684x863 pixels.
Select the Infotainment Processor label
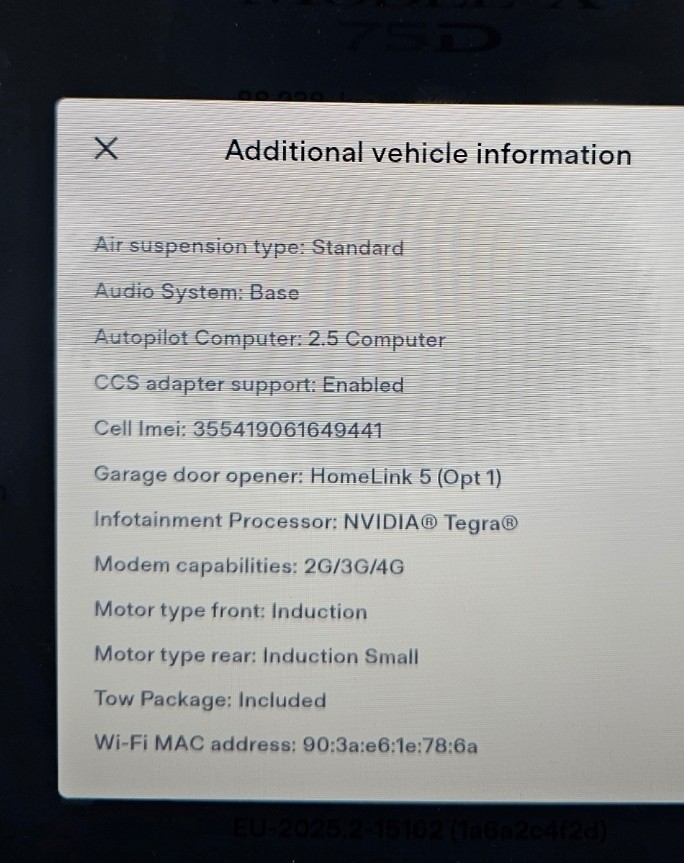click(x=215, y=520)
